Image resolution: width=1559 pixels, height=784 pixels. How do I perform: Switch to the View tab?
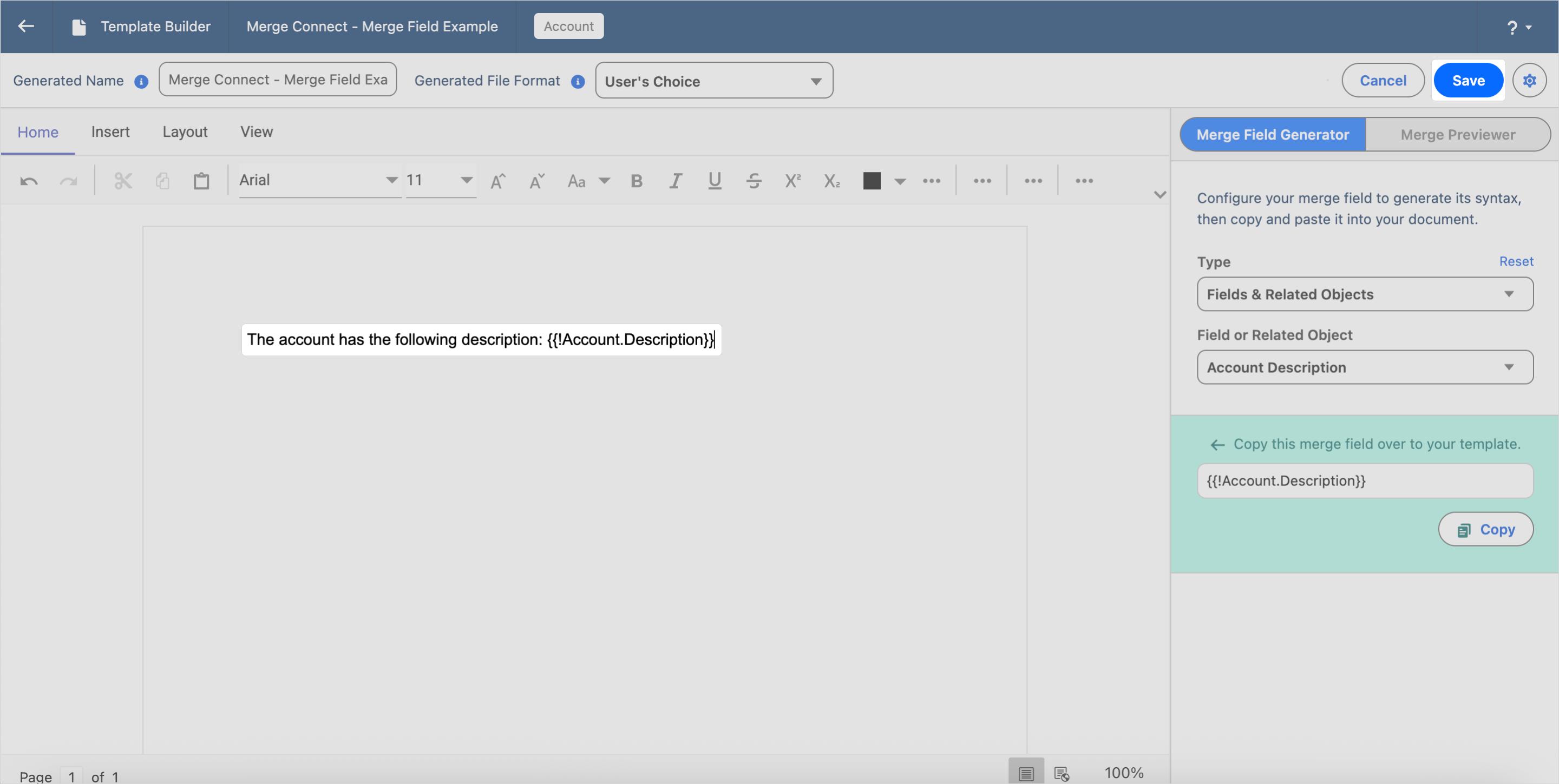[257, 132]
